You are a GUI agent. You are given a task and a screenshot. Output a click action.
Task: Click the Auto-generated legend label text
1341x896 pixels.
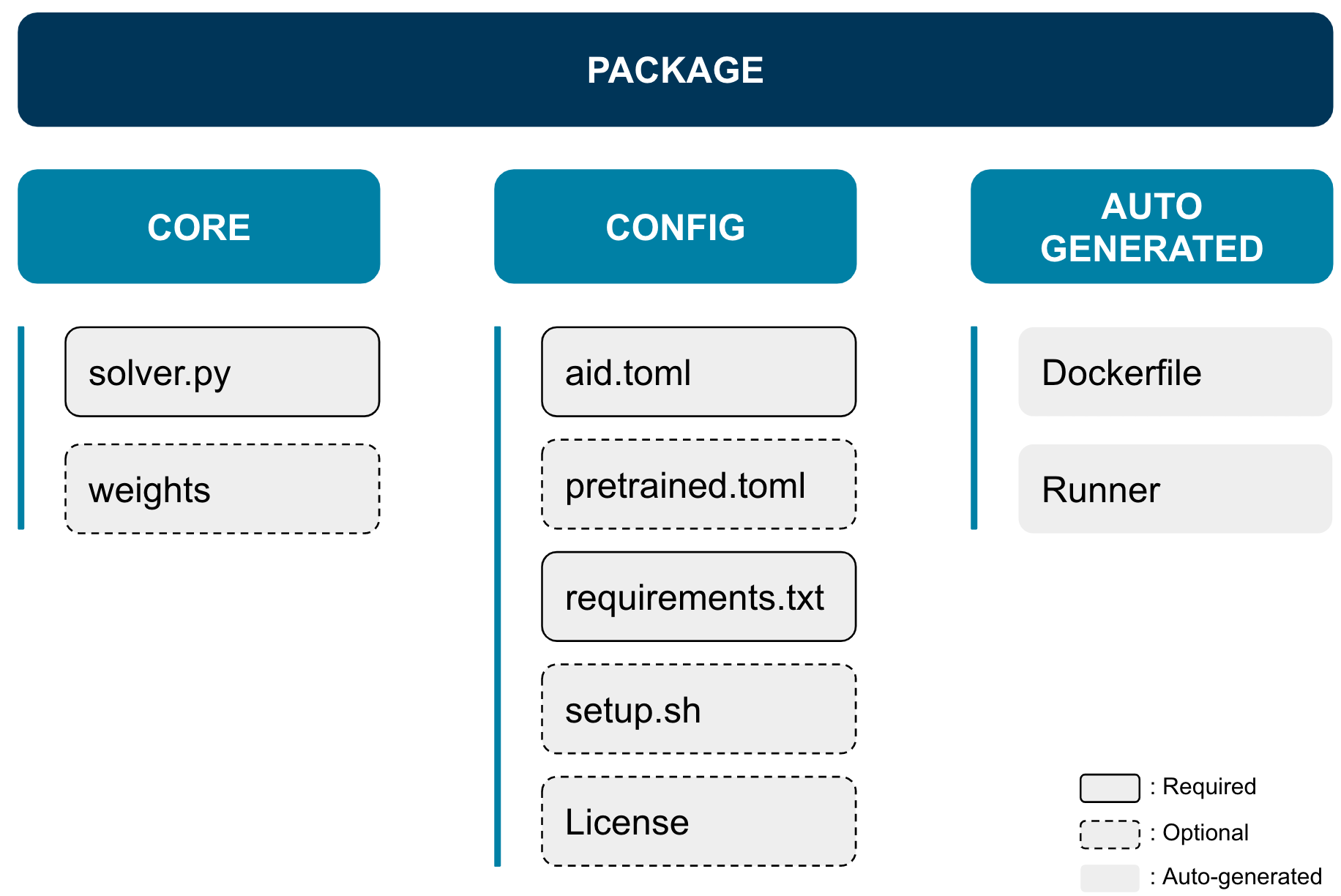[x=1241, y=876]
